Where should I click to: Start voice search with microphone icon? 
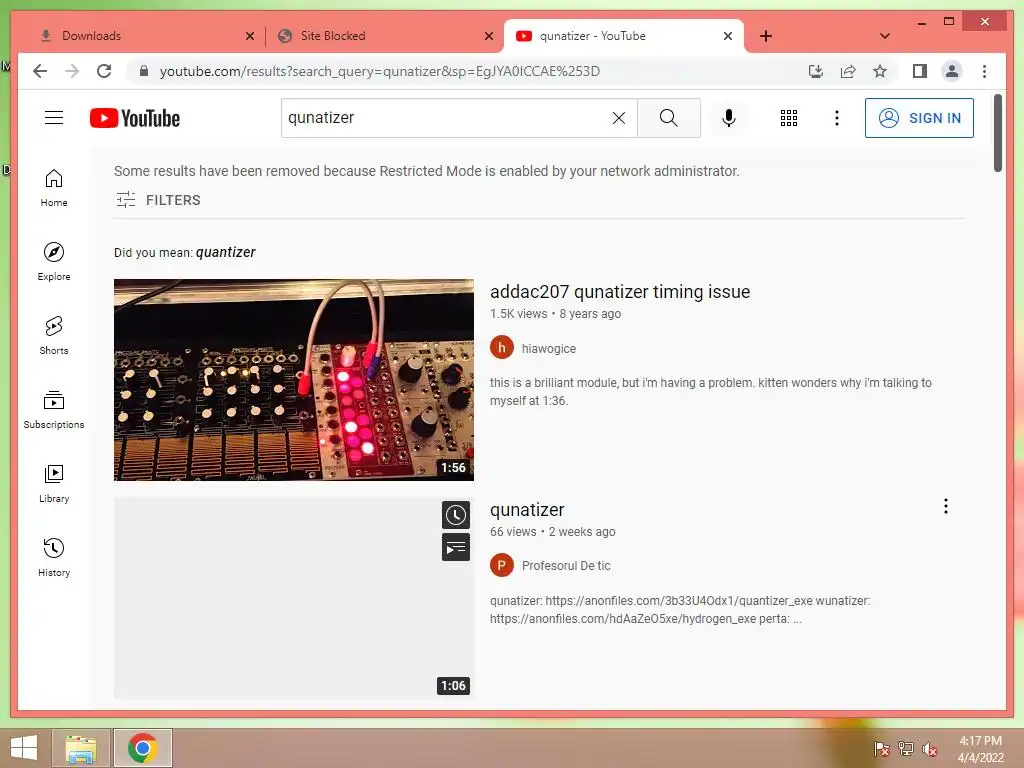(x=728, y=118)
